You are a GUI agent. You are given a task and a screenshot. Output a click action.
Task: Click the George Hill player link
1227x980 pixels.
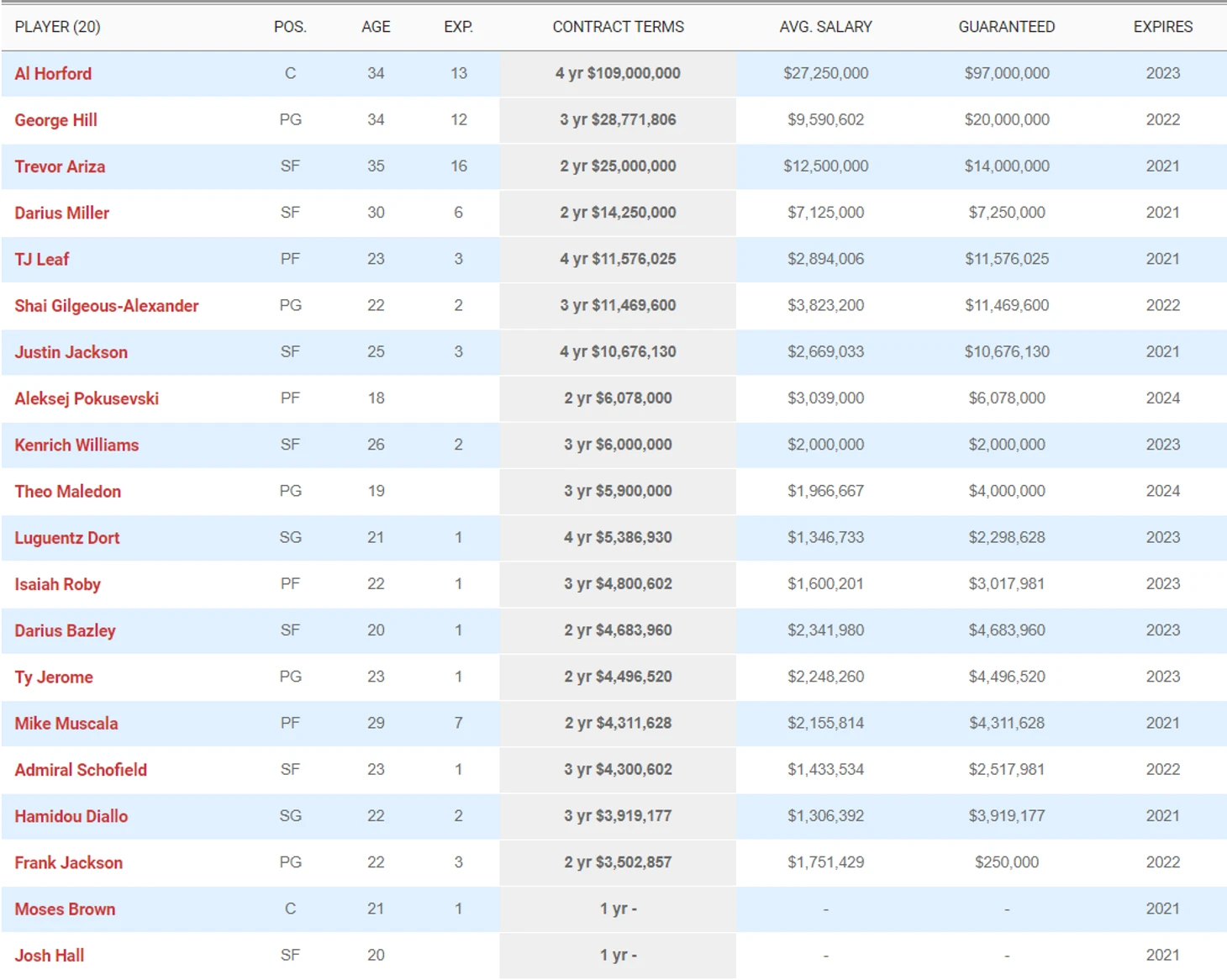[x=55, y=120]
